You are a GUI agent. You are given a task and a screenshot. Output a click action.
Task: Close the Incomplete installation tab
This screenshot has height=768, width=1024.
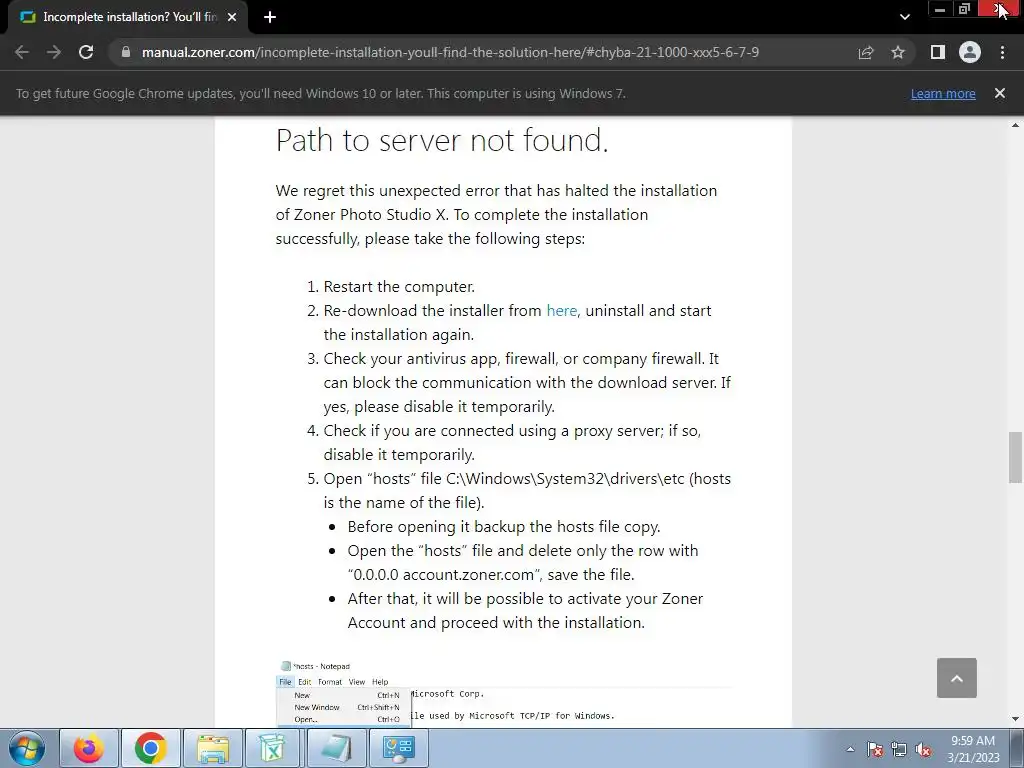[232, 17]
